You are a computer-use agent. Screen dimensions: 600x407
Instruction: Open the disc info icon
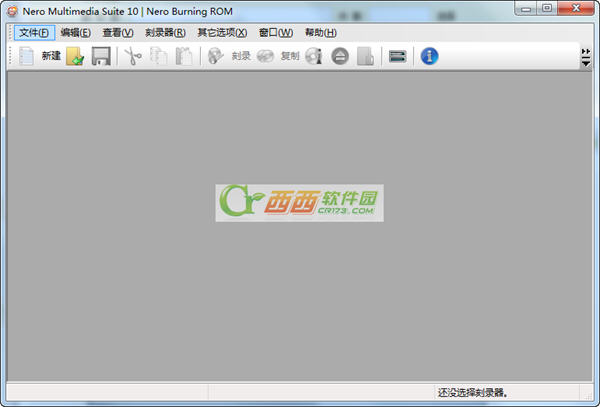coord(314,56)
